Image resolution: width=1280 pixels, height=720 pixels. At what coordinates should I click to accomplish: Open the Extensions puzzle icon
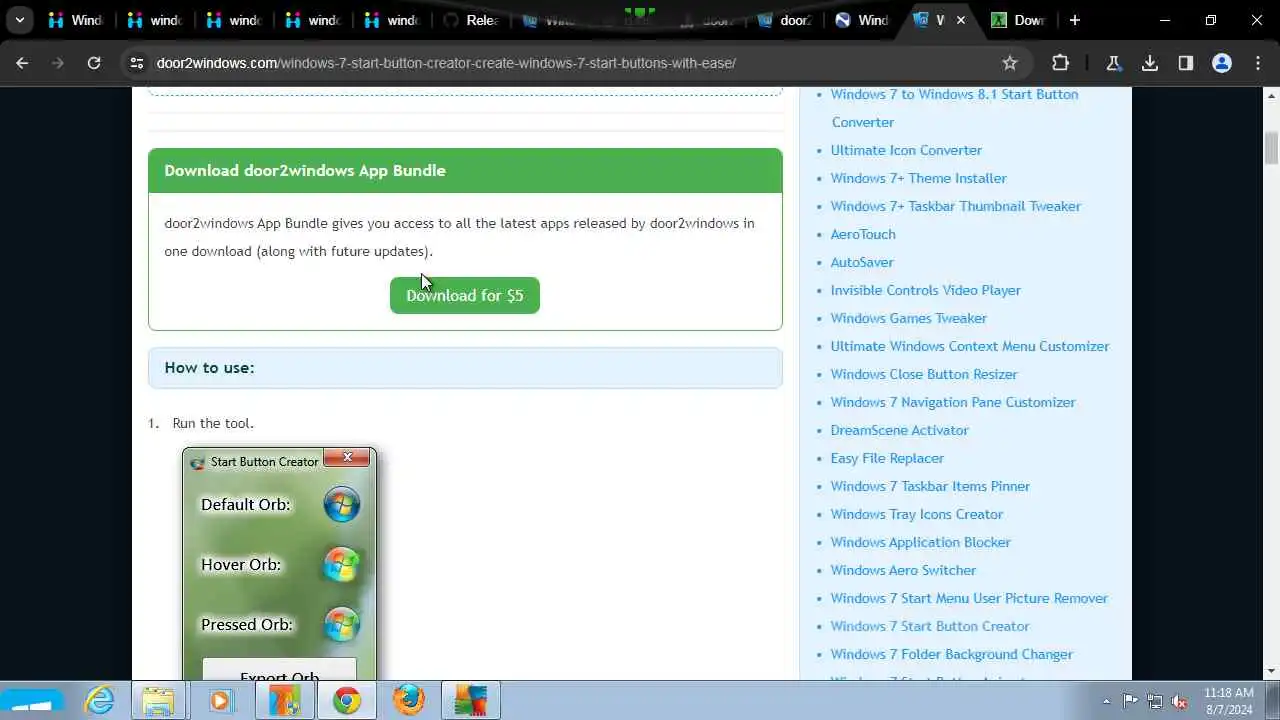tap(1060, 63)
